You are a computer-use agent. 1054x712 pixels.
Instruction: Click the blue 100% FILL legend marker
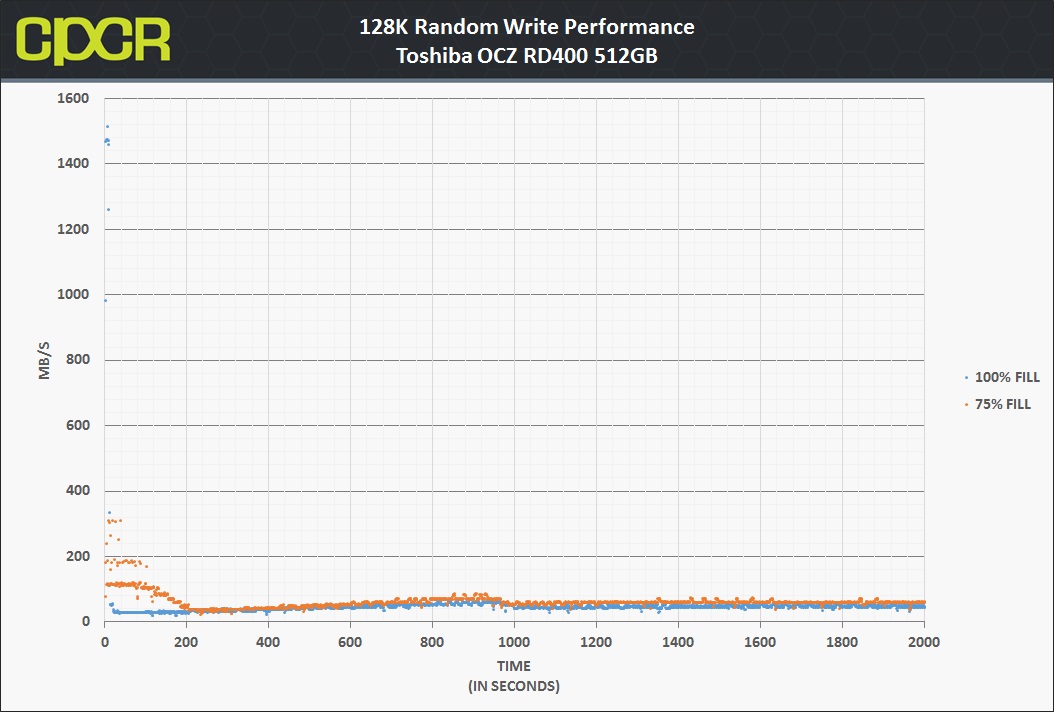(967, 378)
